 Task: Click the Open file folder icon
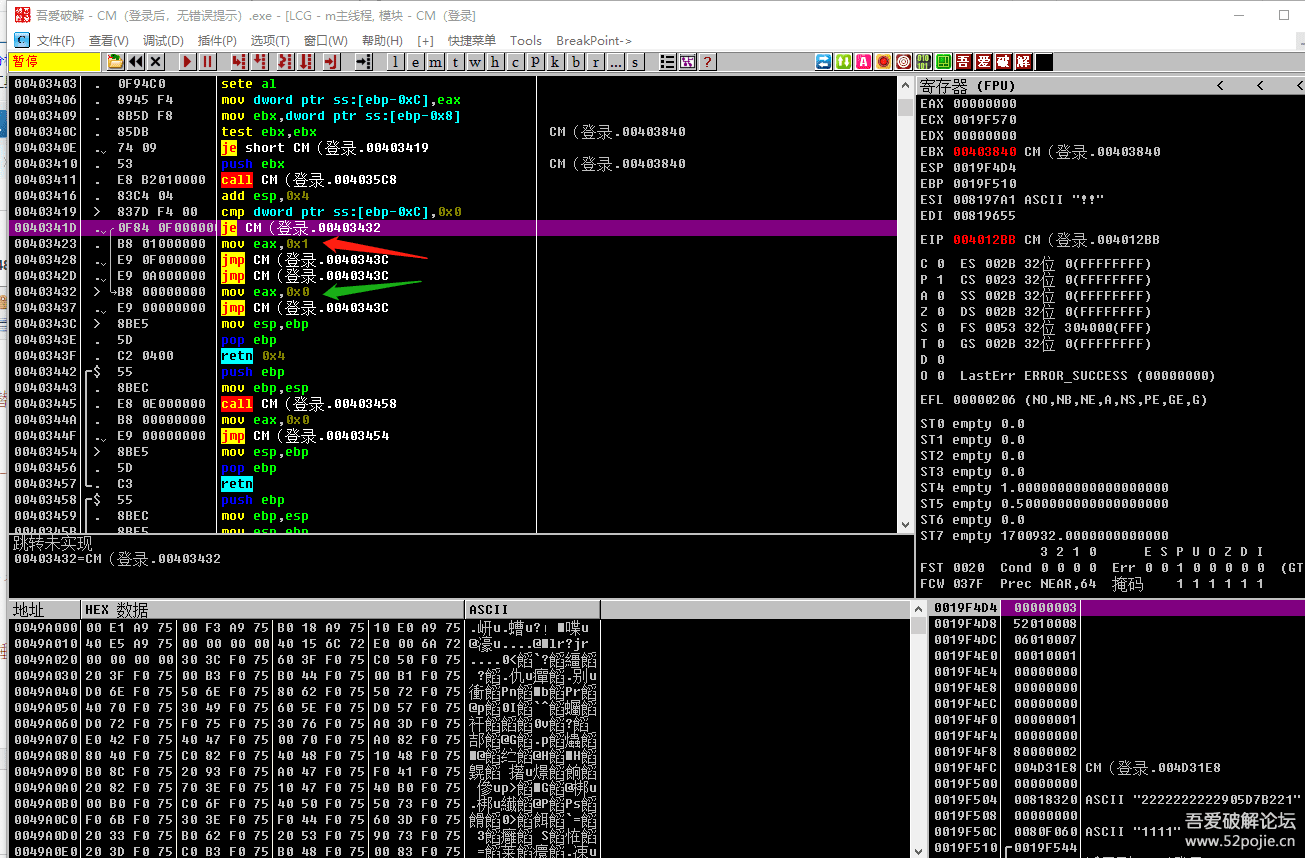[x=116, y=62]
